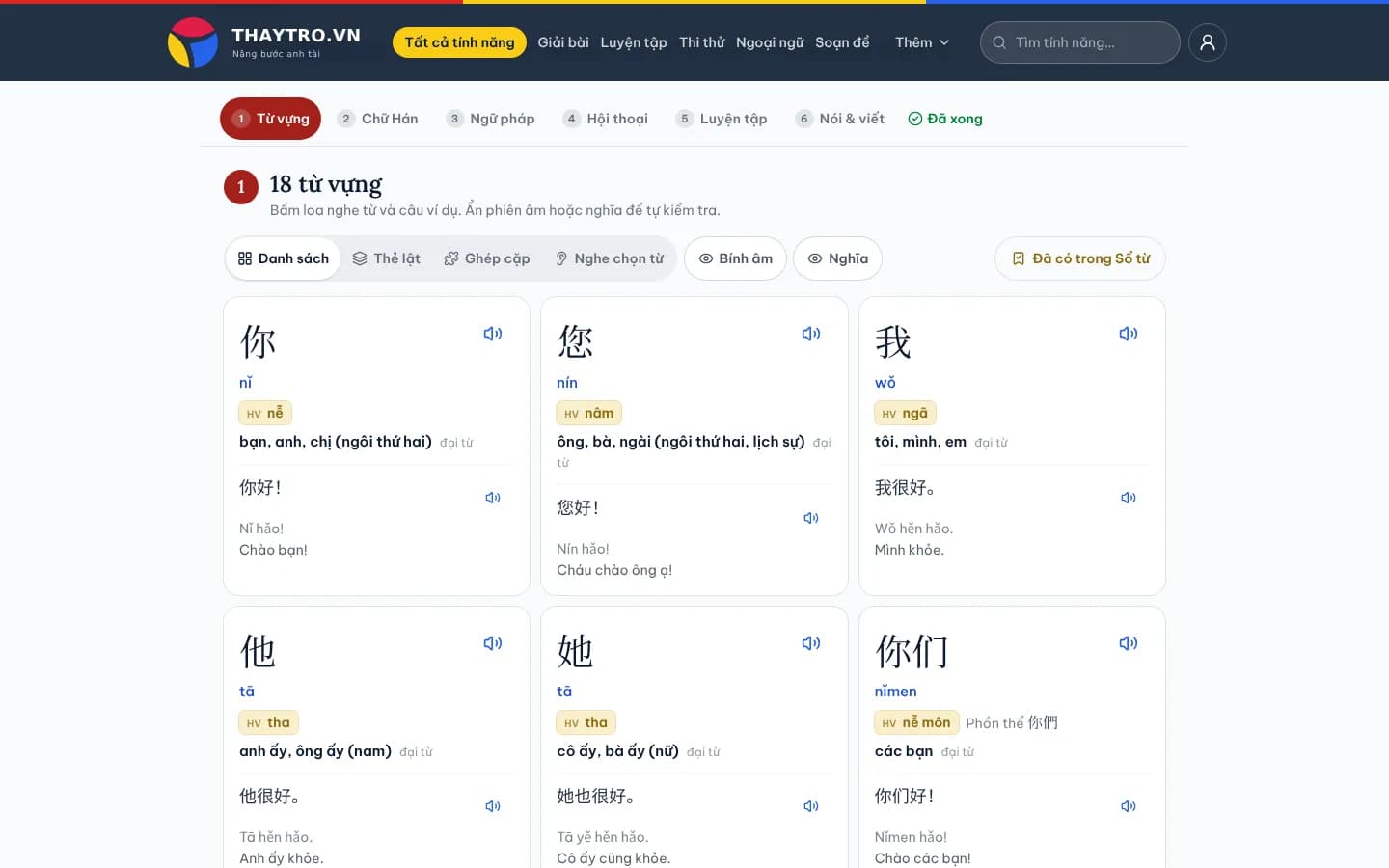Click the THAYTRO.VN logo icon
Viewport: 1389px width, 868px height.
tap(193, 42)
